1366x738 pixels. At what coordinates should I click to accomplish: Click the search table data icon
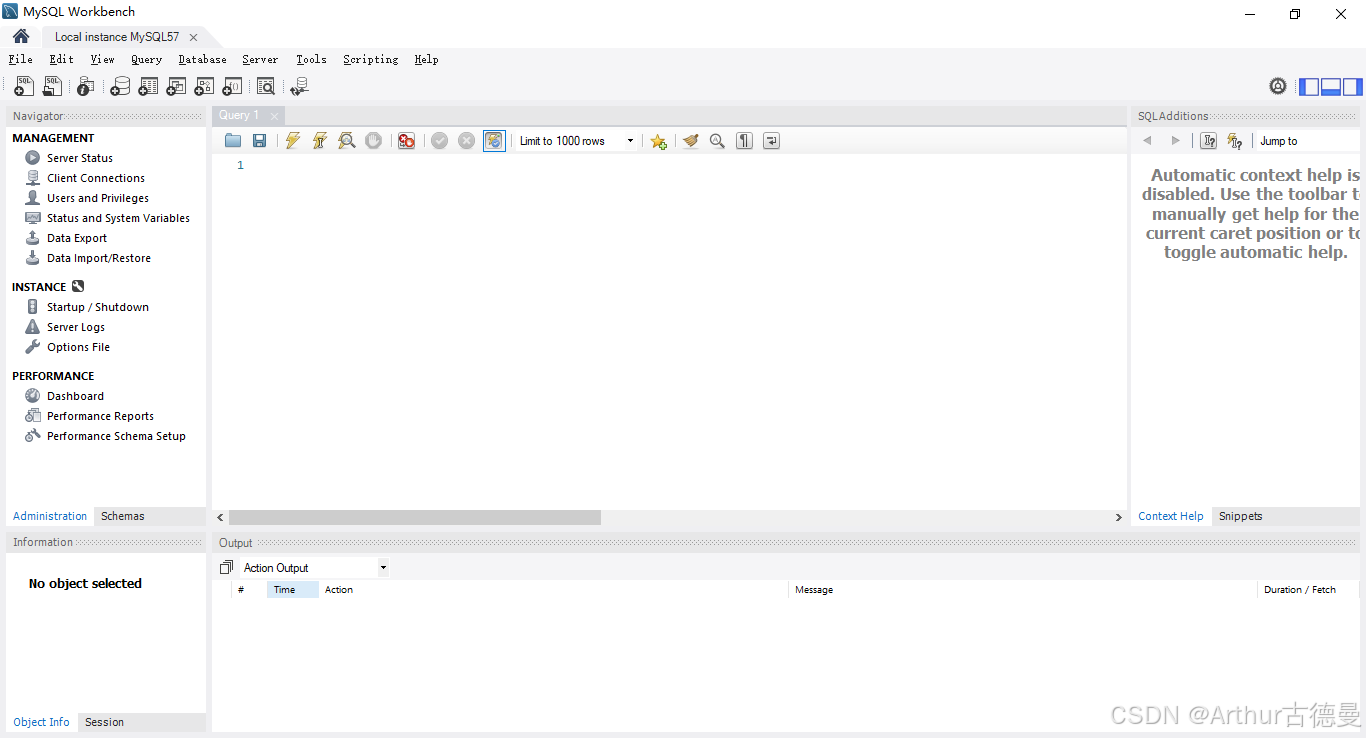point(266,87)
